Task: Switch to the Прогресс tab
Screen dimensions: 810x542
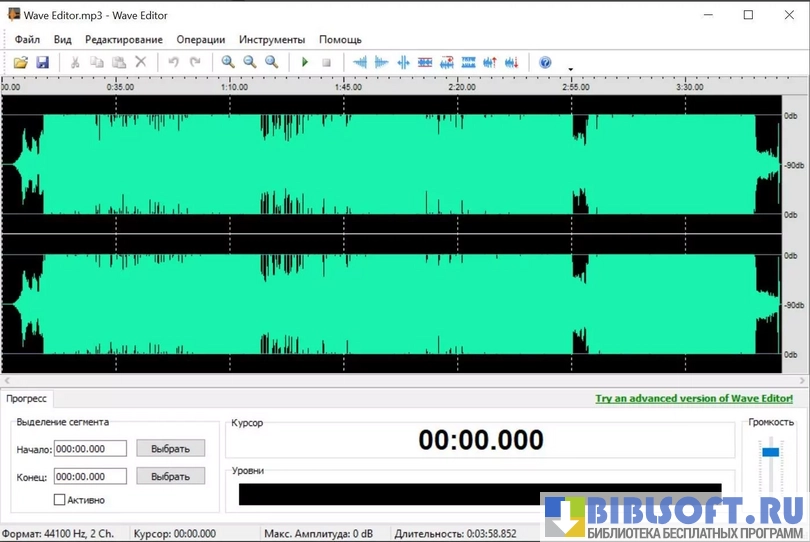Action: [27, 398]
